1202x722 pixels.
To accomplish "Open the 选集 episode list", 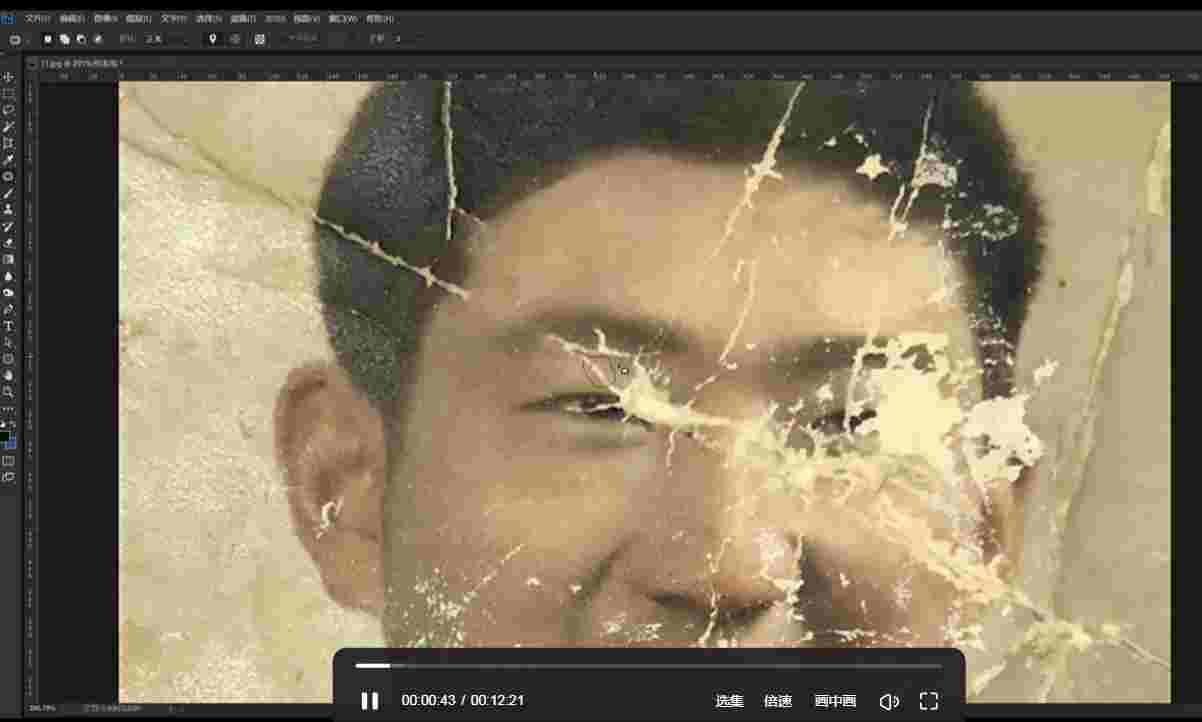I will [729, 701].
